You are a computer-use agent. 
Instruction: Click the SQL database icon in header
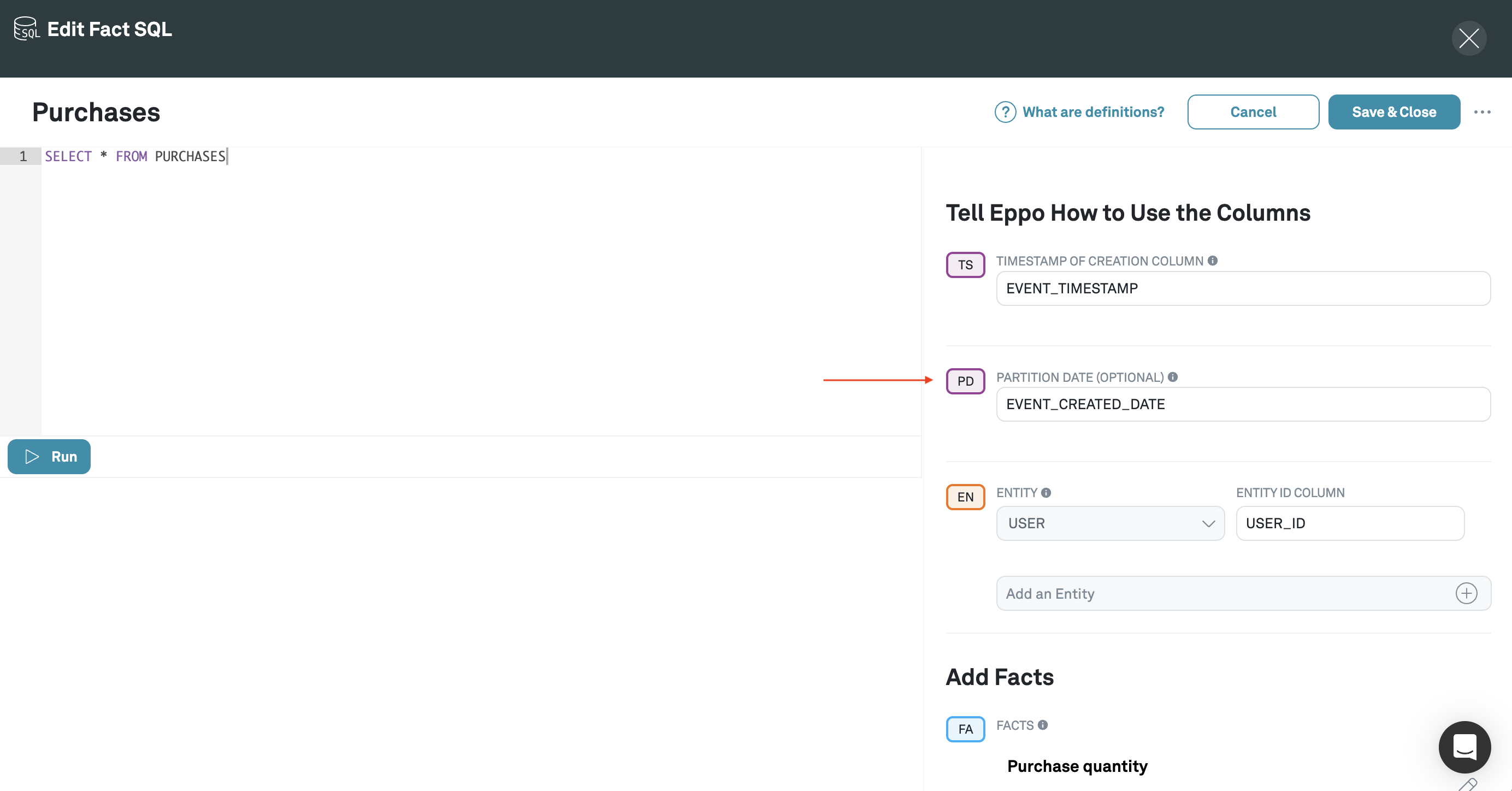click(x=26, y=29)
